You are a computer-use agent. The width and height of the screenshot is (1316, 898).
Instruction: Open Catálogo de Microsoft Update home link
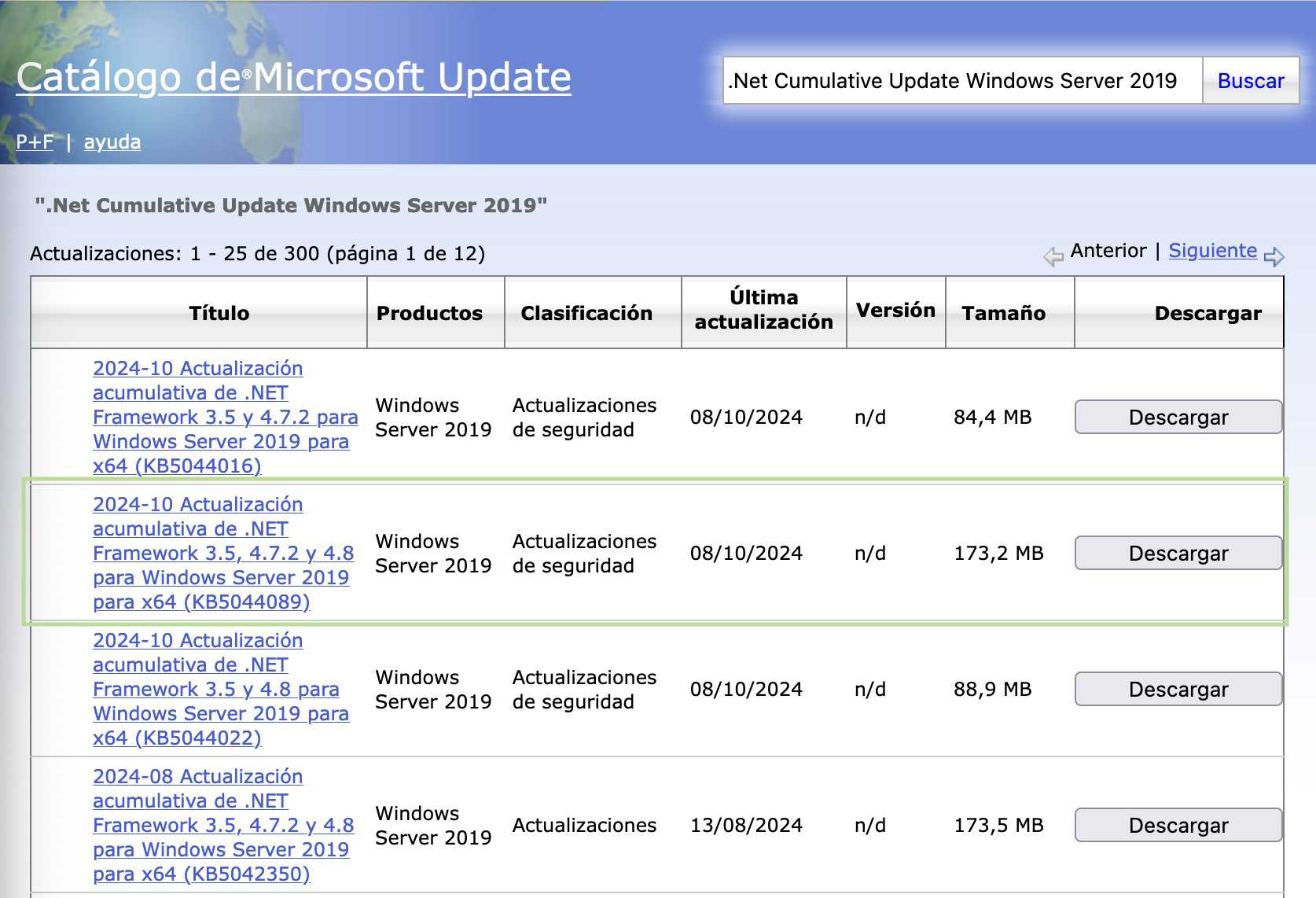point(293,77)
